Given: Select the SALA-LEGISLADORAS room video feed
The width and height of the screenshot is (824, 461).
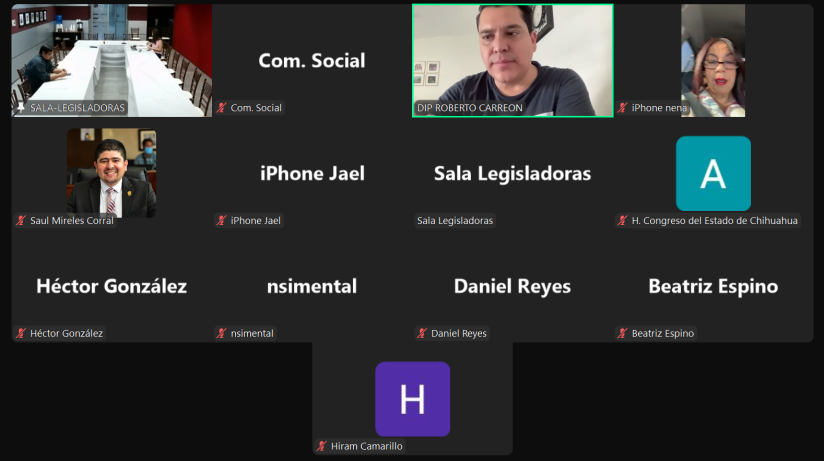Looking at the screenshot, I should 112,60.
